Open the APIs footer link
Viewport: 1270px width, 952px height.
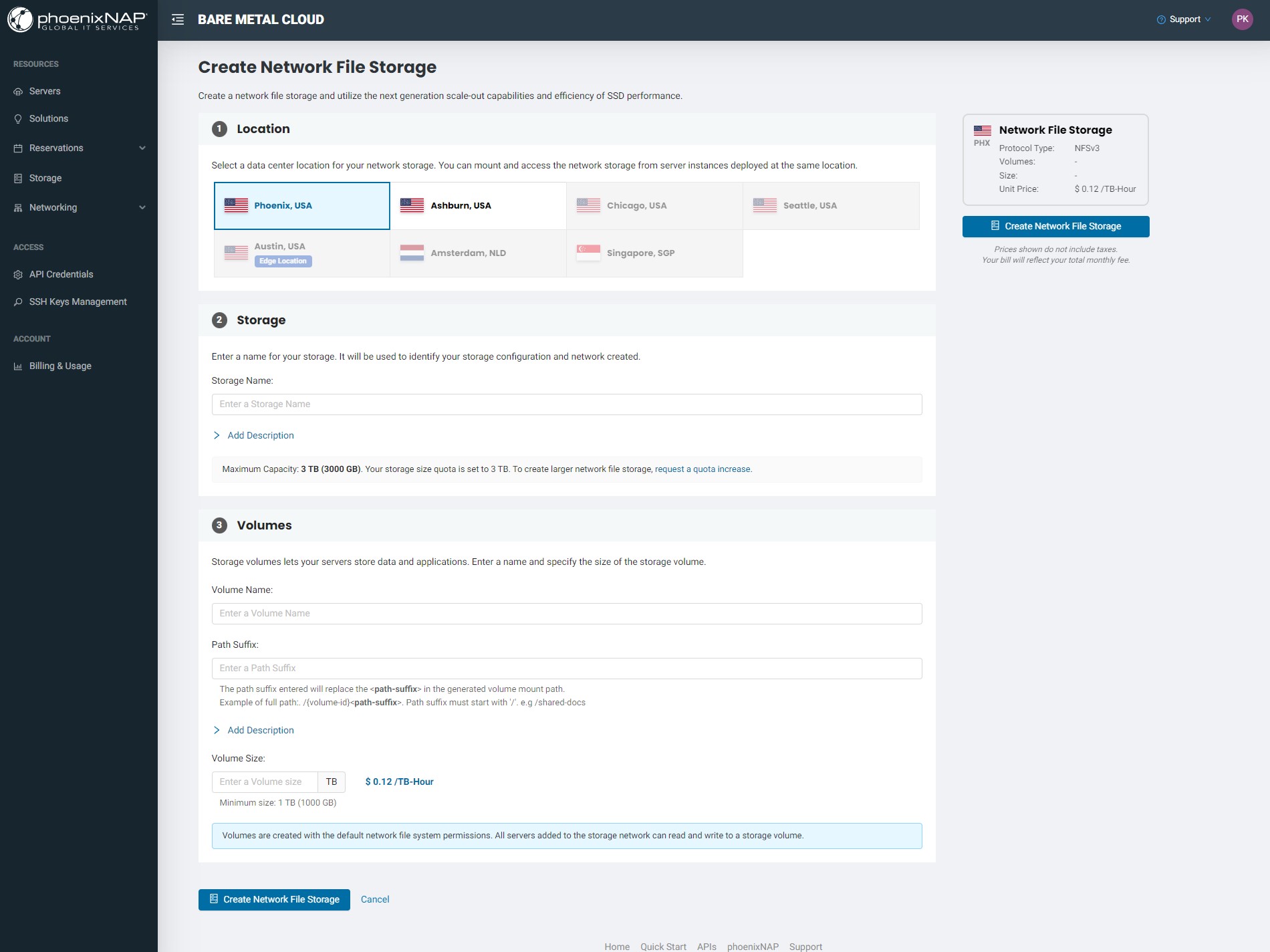pyautogui.click(x=707, y=947)
